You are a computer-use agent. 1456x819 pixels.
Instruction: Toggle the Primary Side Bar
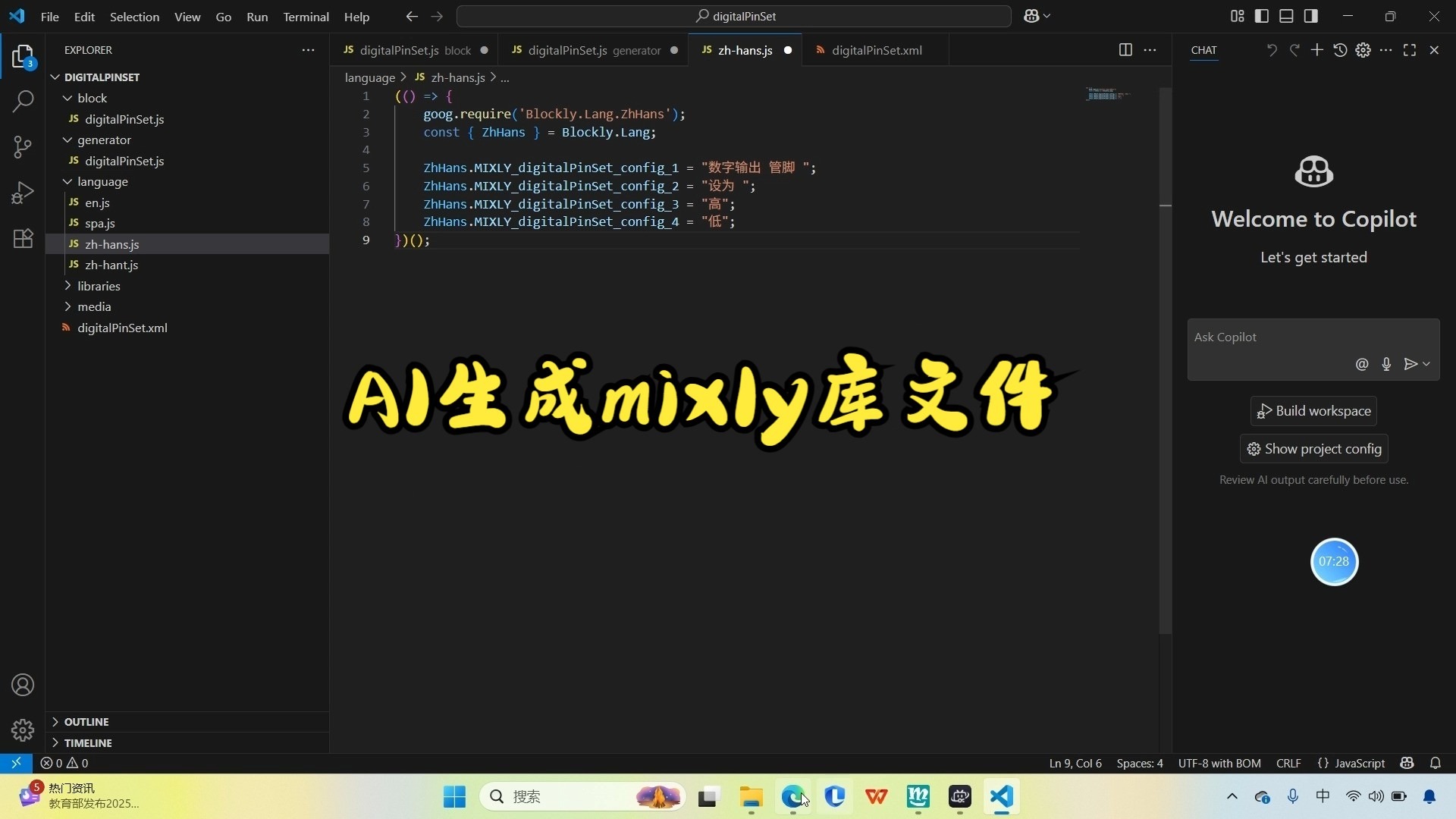[x=1262, y=16]
